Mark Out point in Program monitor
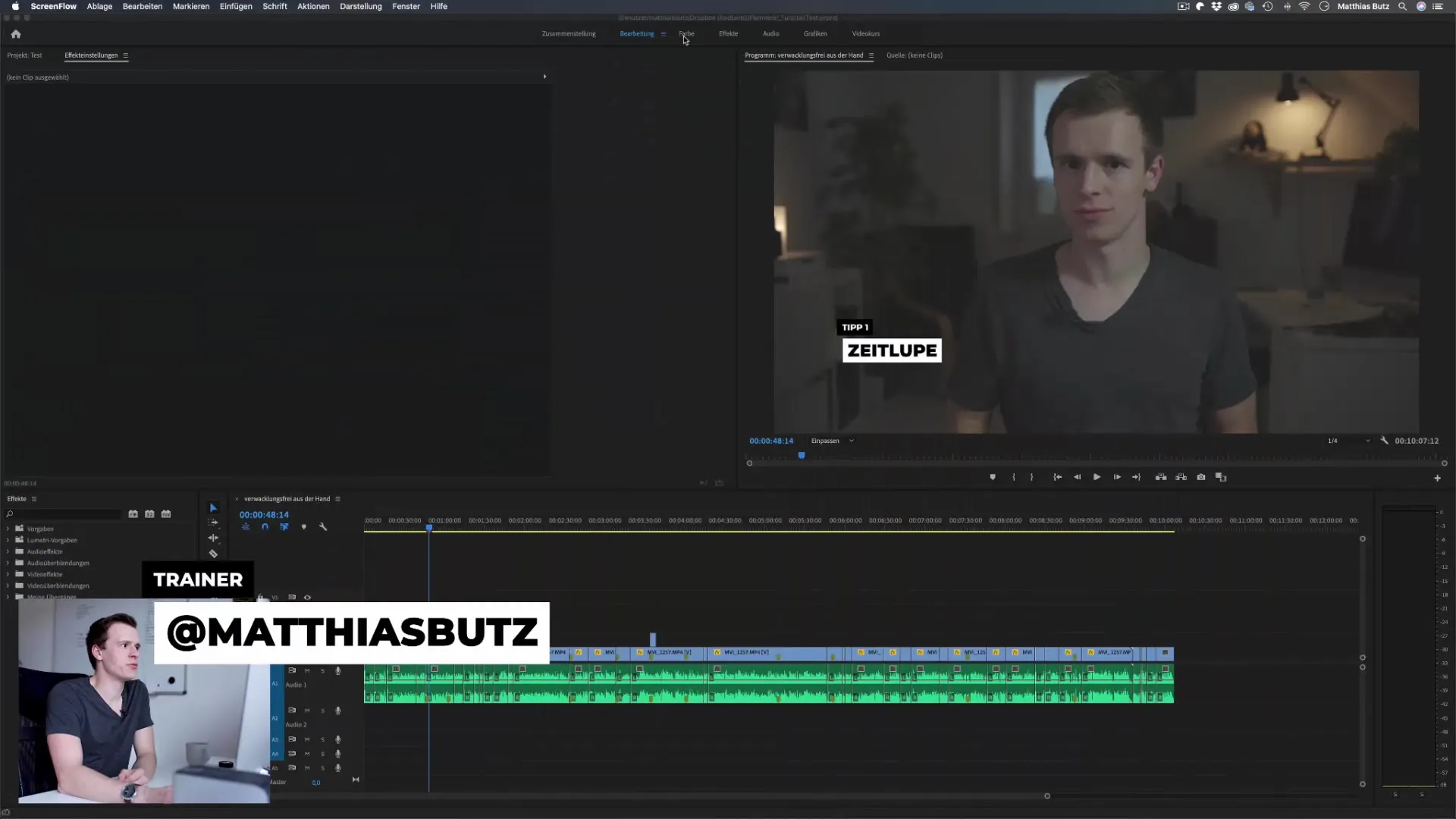Viewport: 1456px width, 819px height. click(x=1031, y=477)
